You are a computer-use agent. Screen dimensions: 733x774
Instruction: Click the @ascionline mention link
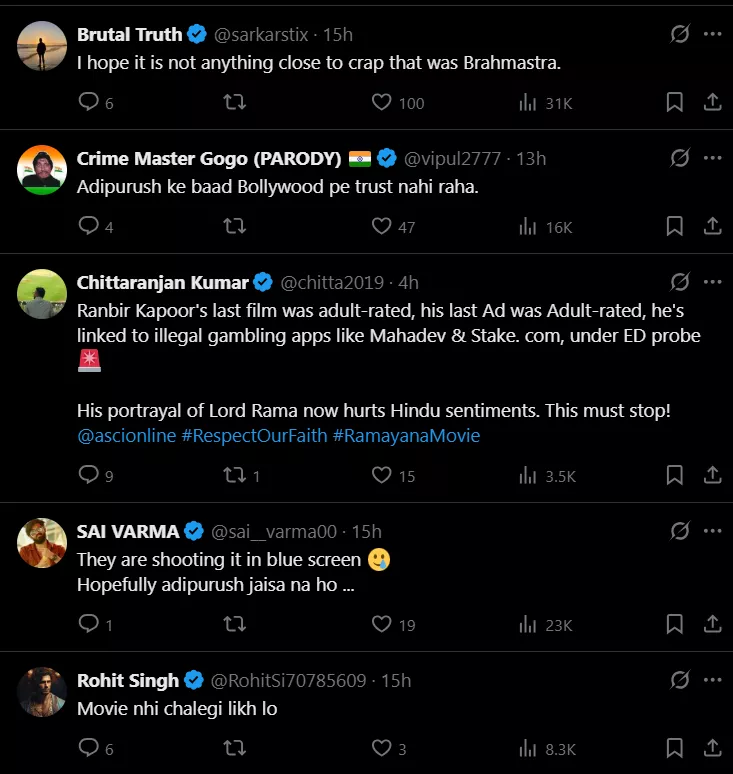point(126,436)
